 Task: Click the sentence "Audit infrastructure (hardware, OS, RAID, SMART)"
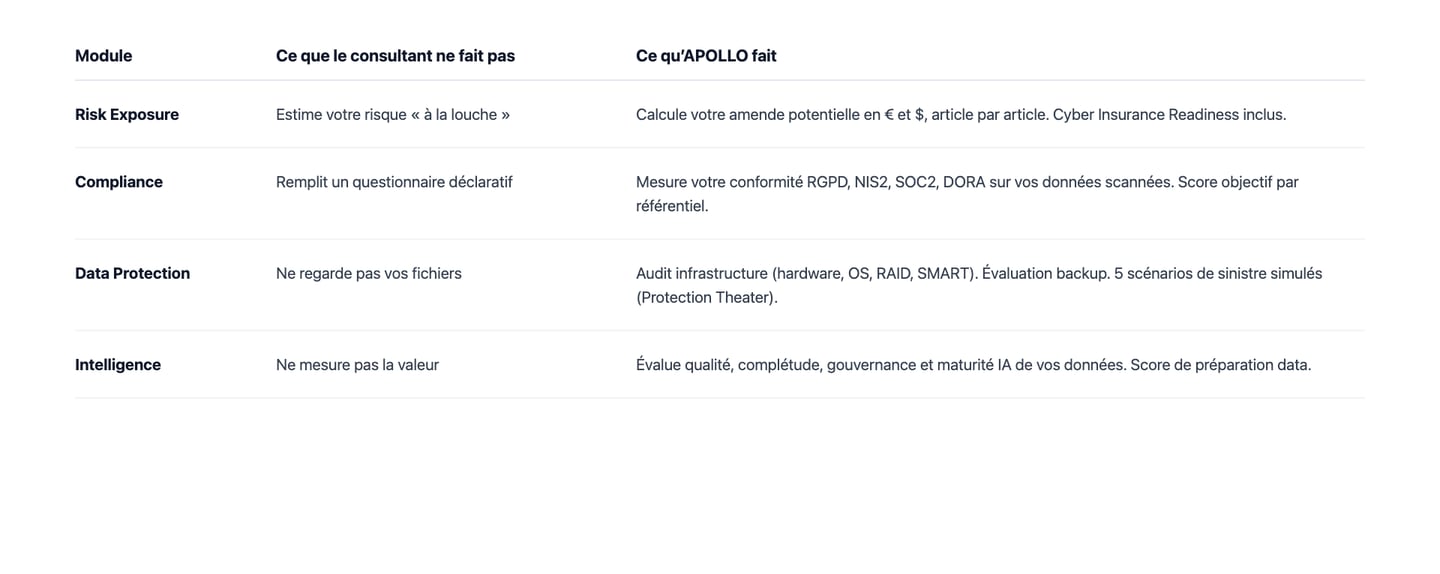[x=806, y=274]
